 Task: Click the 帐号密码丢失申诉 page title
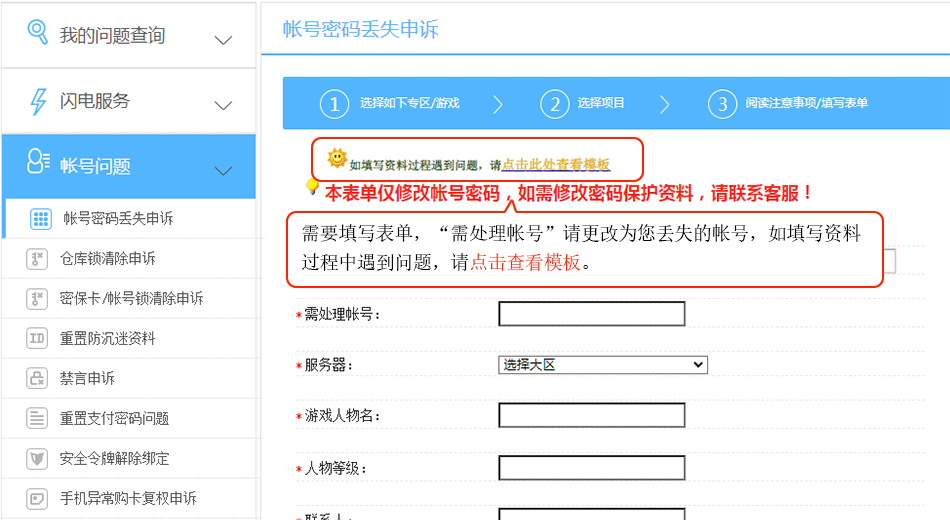click(x=360, y=29)
